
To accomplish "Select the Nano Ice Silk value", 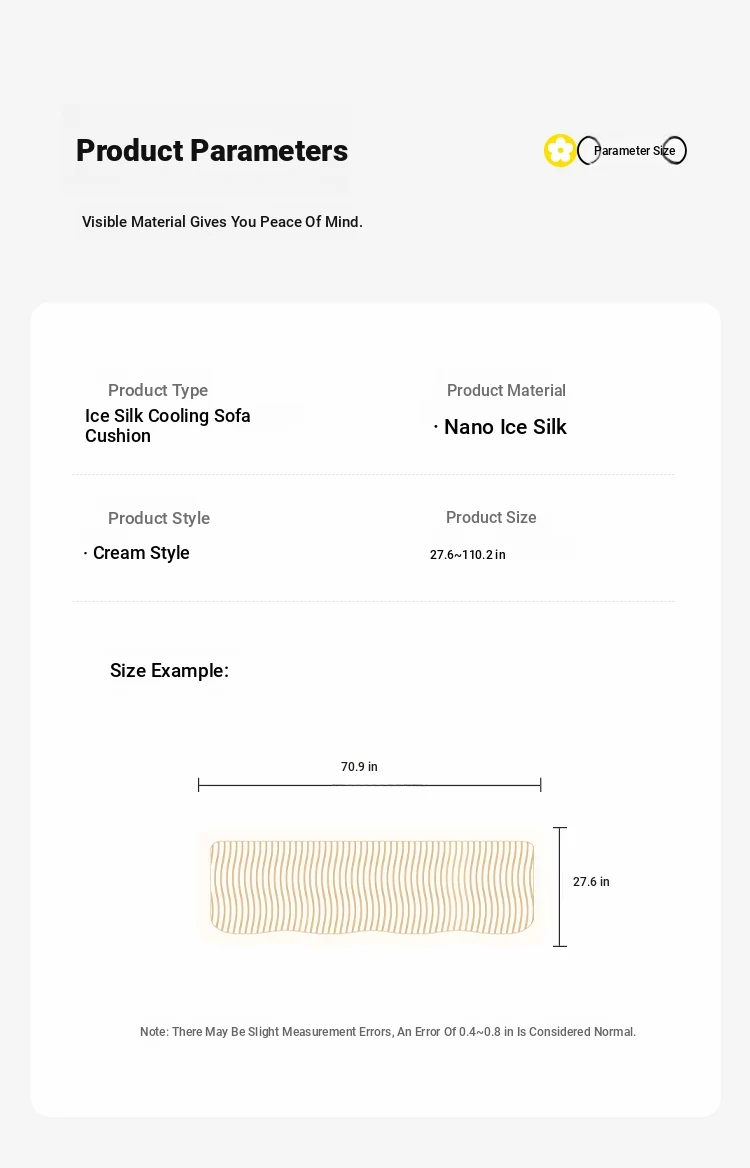I will tap(505, 427).
